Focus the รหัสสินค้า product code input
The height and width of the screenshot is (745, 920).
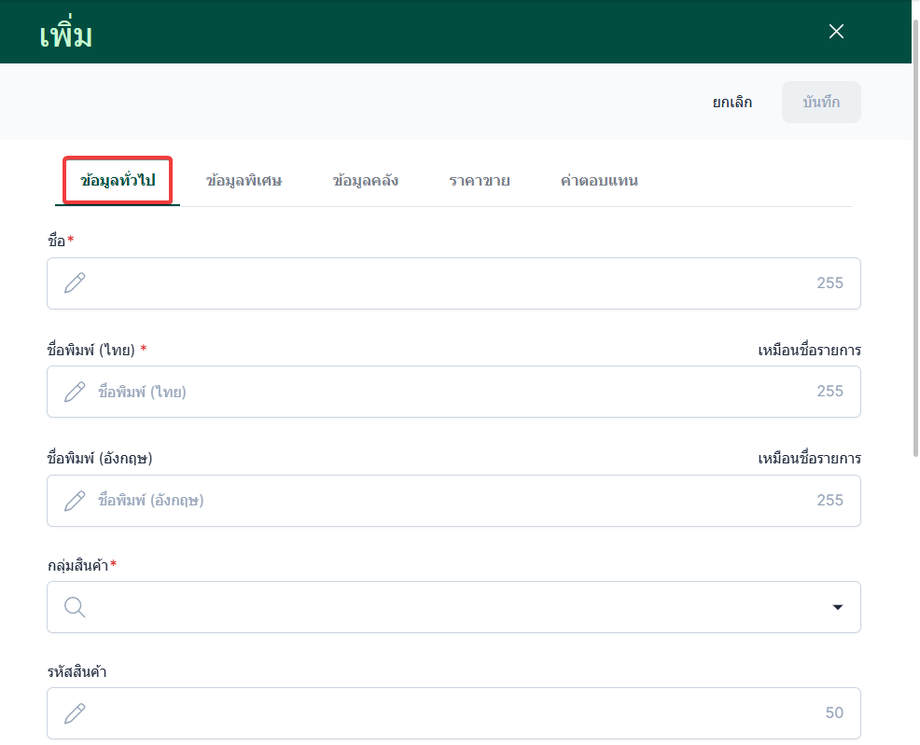click(x=454, y=713)
